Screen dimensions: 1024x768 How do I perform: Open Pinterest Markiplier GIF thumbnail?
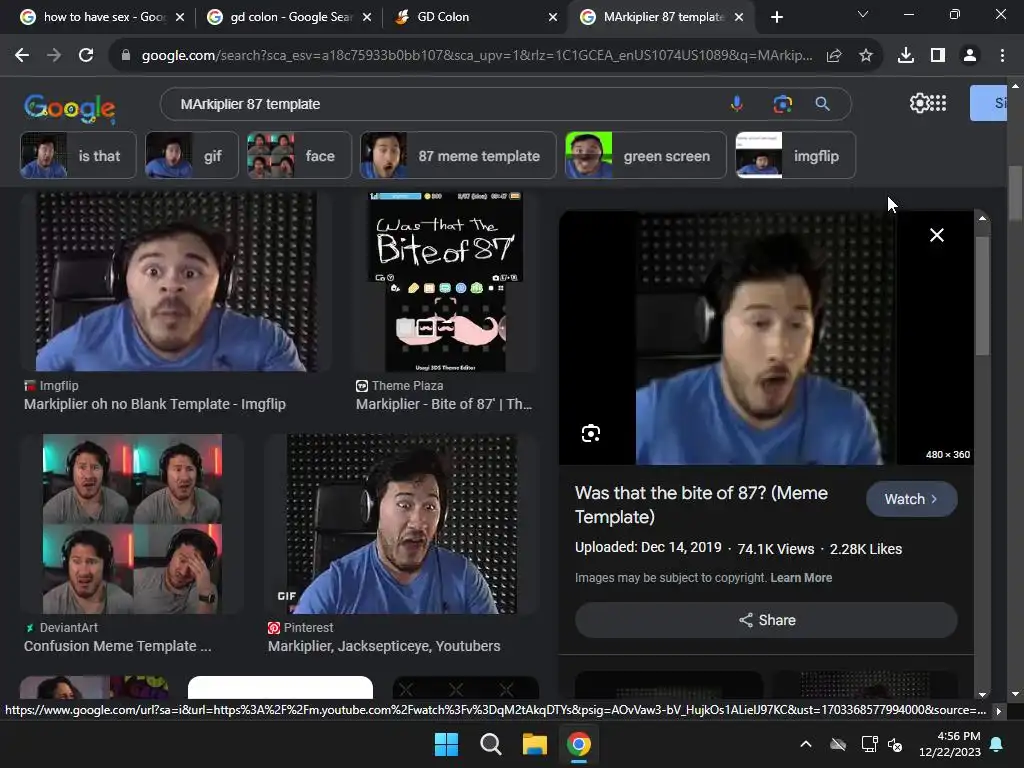402,524
